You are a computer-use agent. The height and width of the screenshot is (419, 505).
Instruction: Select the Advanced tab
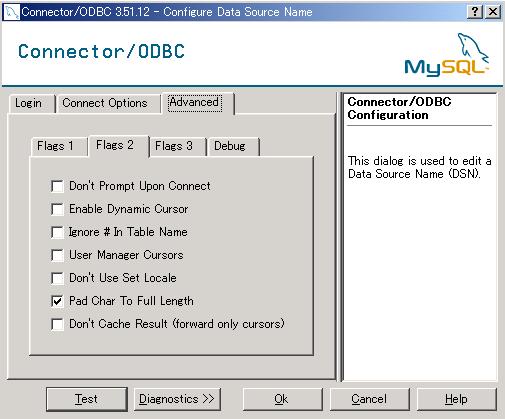tap(197, 103)
